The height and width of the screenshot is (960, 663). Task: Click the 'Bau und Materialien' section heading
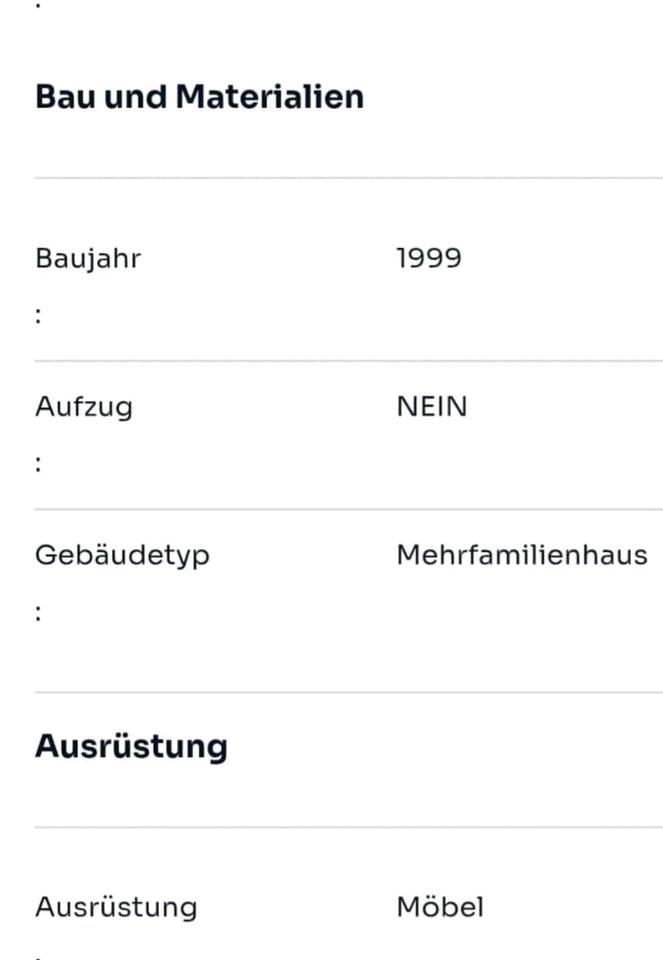(x=199, y=97)
